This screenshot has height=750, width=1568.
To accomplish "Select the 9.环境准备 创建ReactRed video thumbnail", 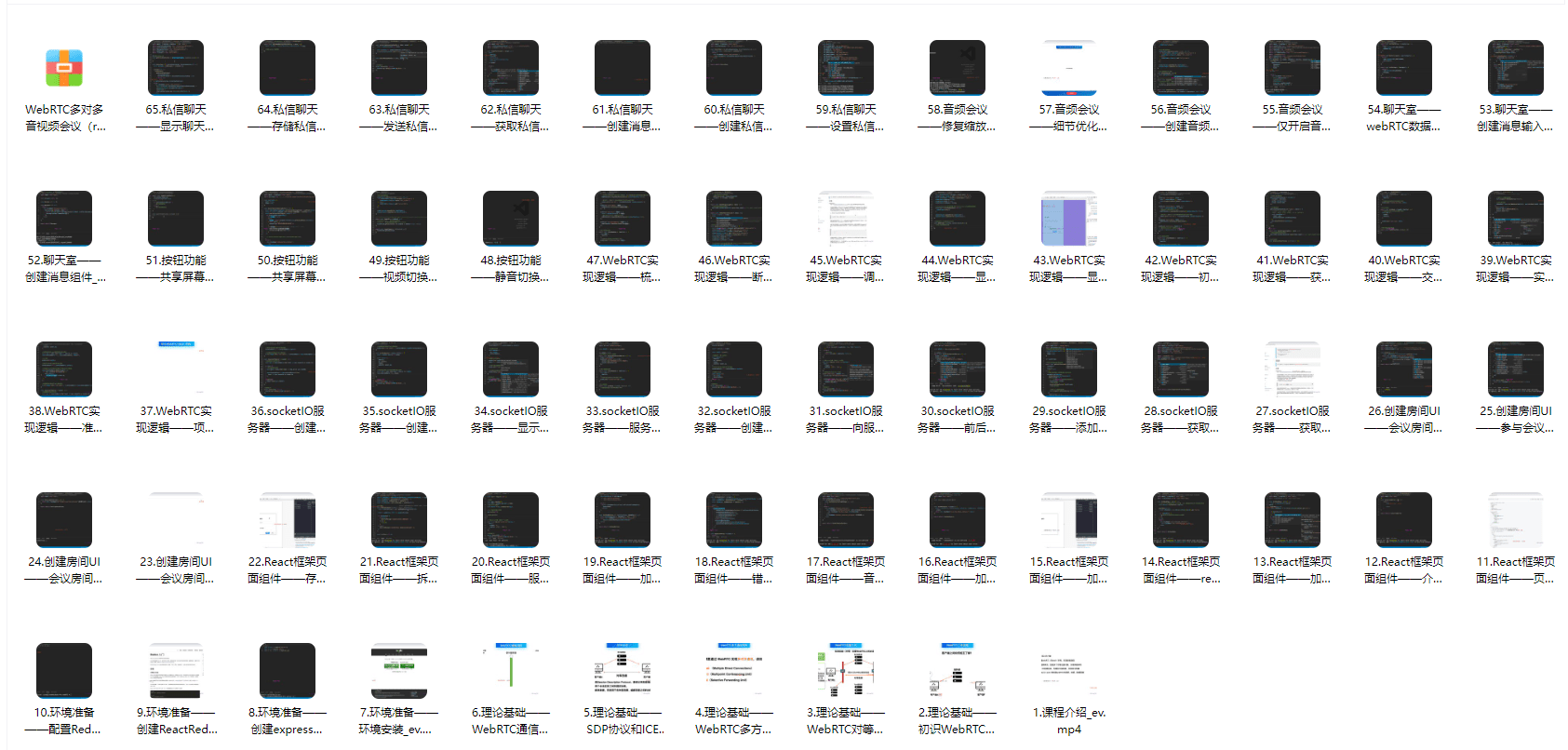I will [x=175, y=671].
